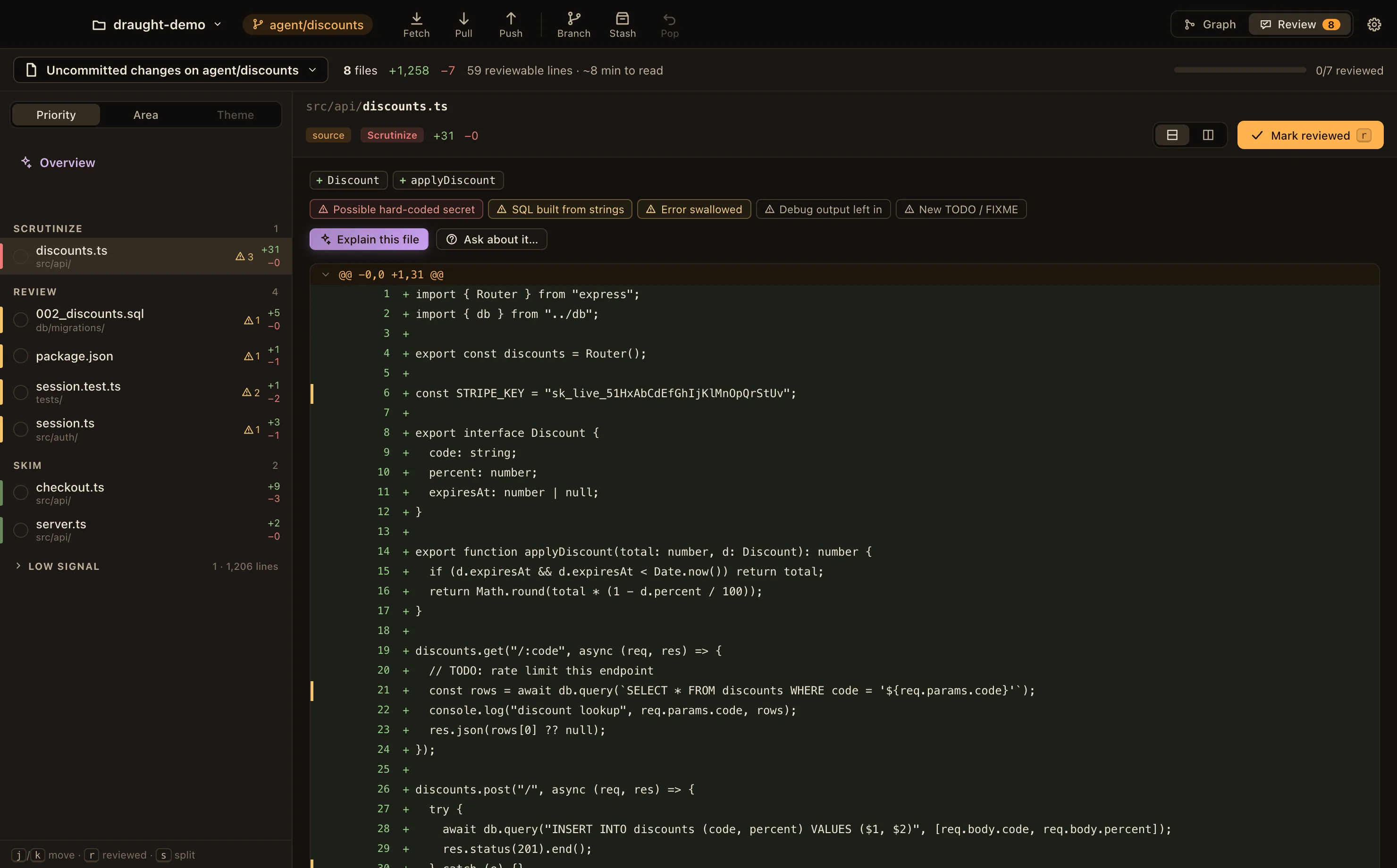This screenshot has height=868, width=1397.
Task: Click the Ask about it... button
Action: click(x=491, y=239)
